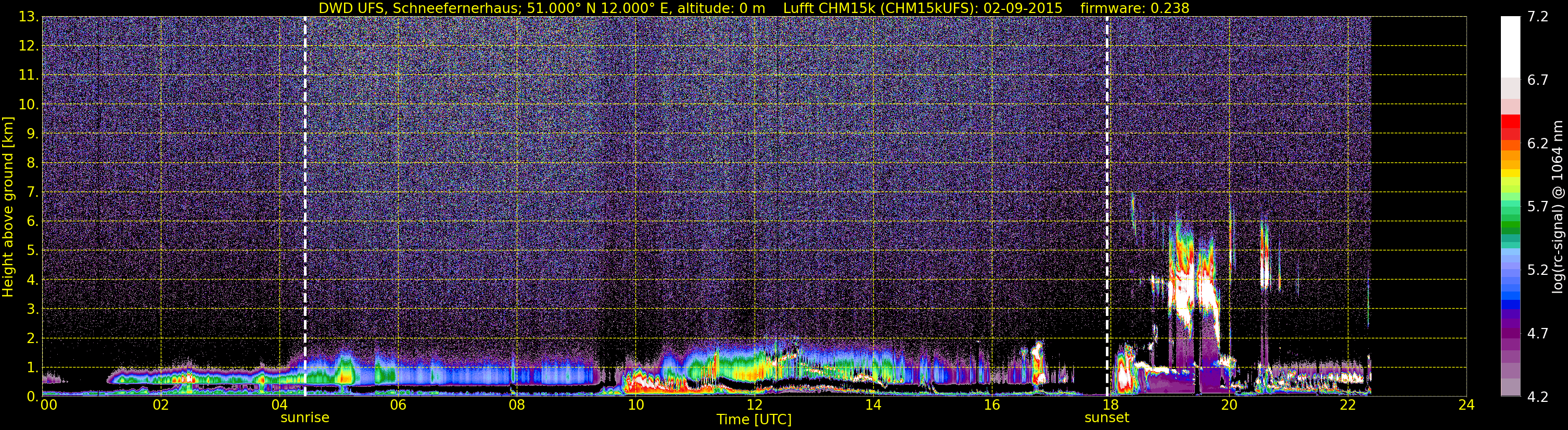Click the '1.' height axis tick label
This screenshot has width=1568, height=430.
coord(32,367)
